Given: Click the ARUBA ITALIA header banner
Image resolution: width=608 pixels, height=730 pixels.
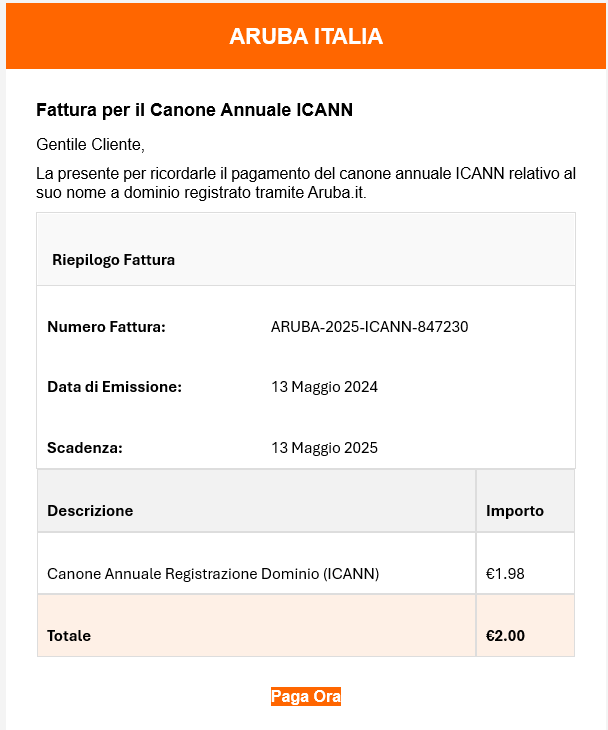Looking at the screenshot, I should [306, 36].
